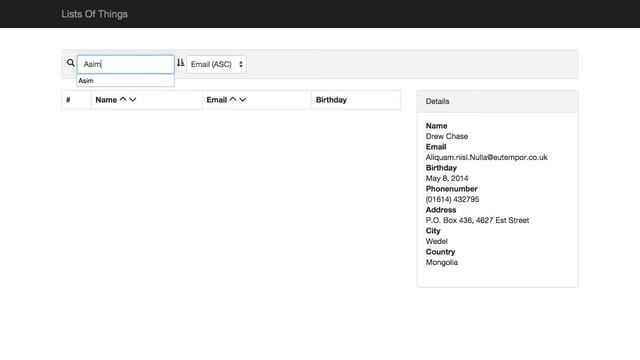Sort Name column ascending with up arrow

[x=123, y=99]
